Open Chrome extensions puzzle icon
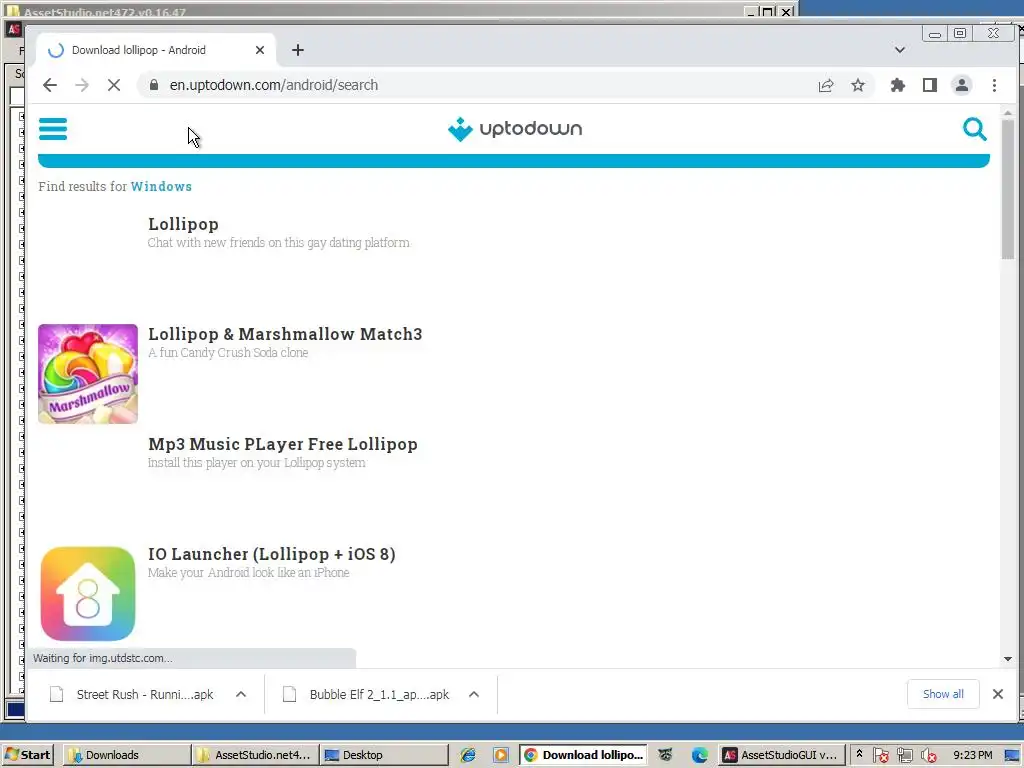 click(898, 85)
